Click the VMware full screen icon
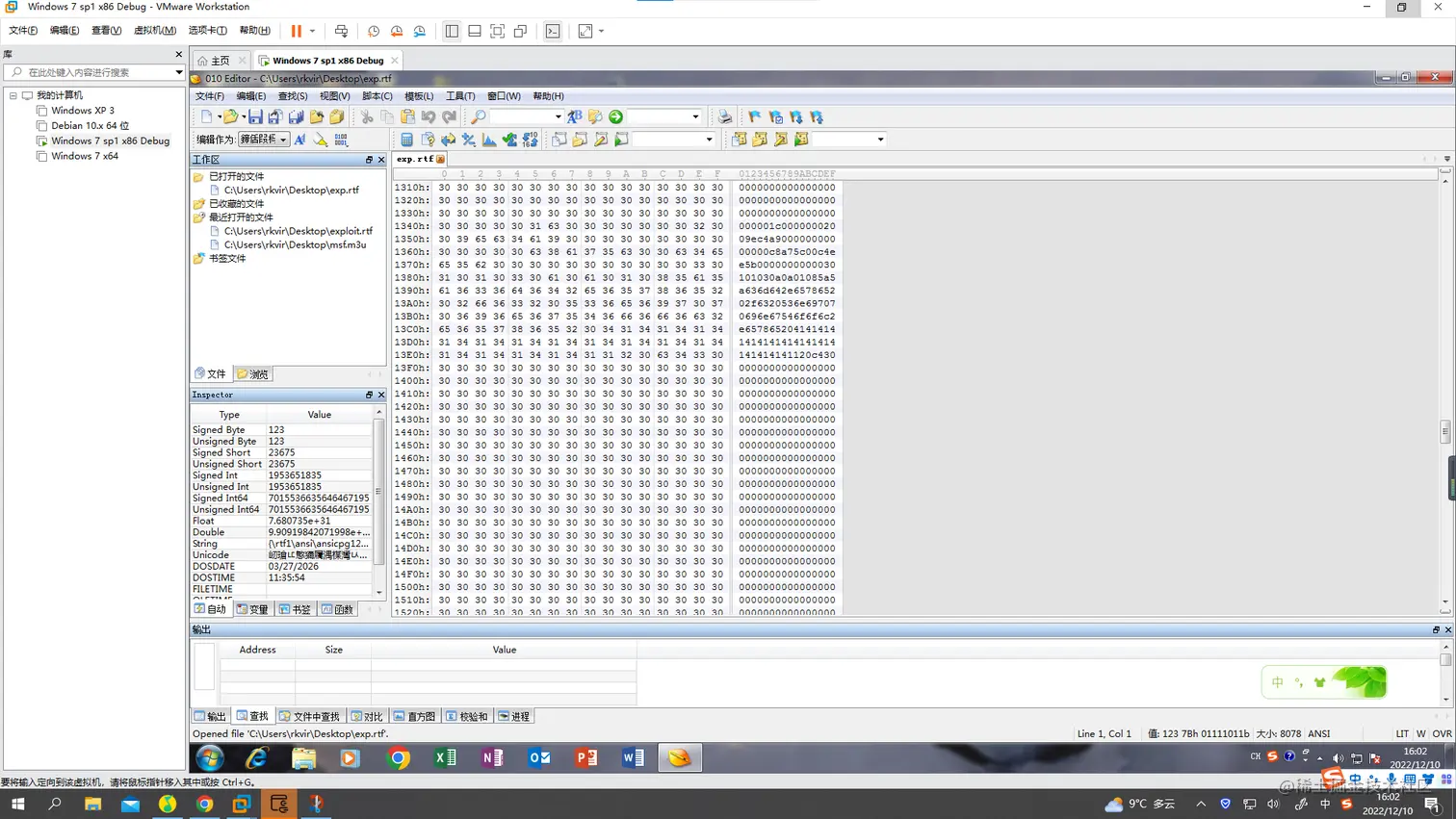This screenshot has width=1456, height=819. [x=498, y=31]
